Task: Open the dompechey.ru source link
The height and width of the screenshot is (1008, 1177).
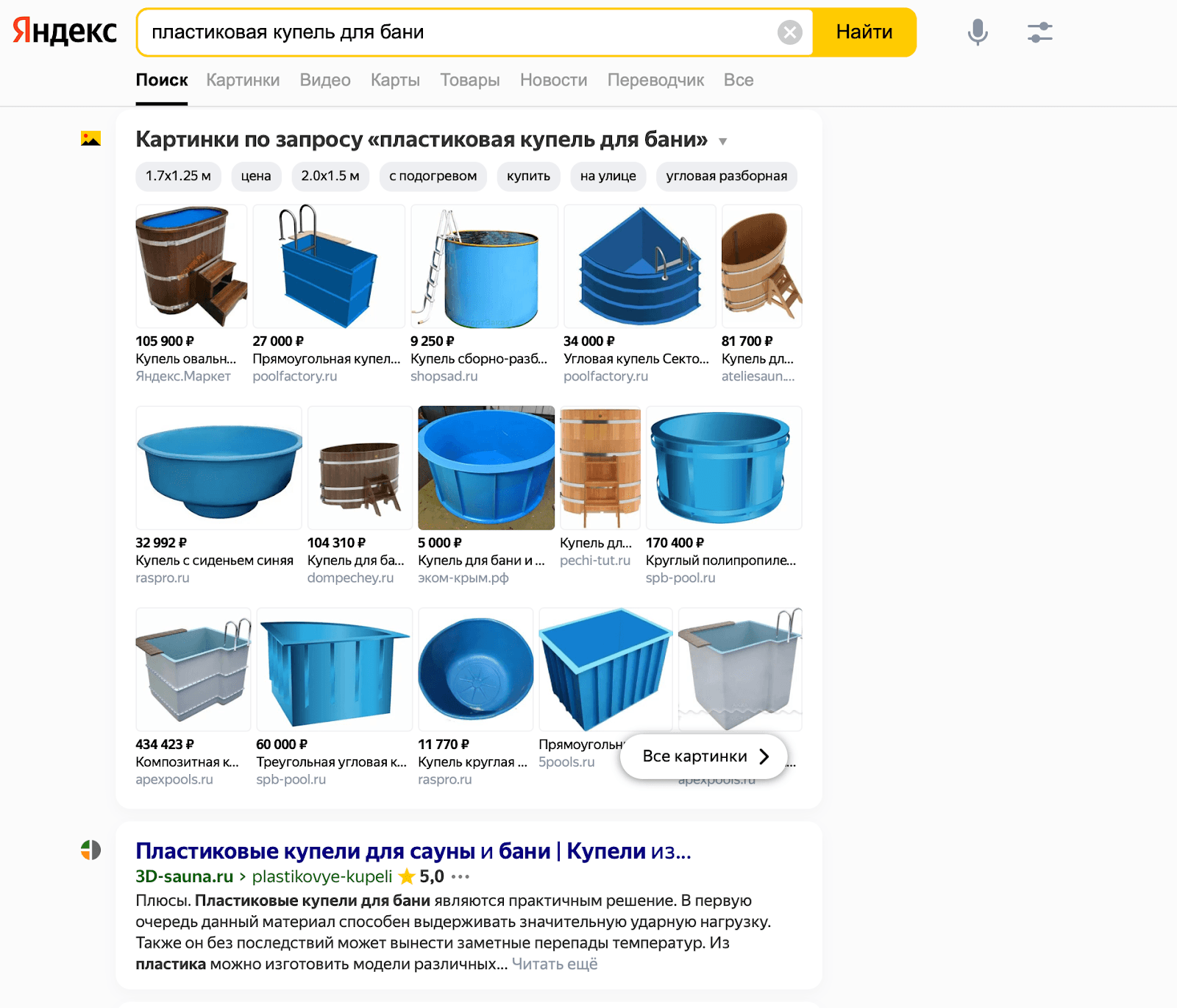Action: (350, 578)
